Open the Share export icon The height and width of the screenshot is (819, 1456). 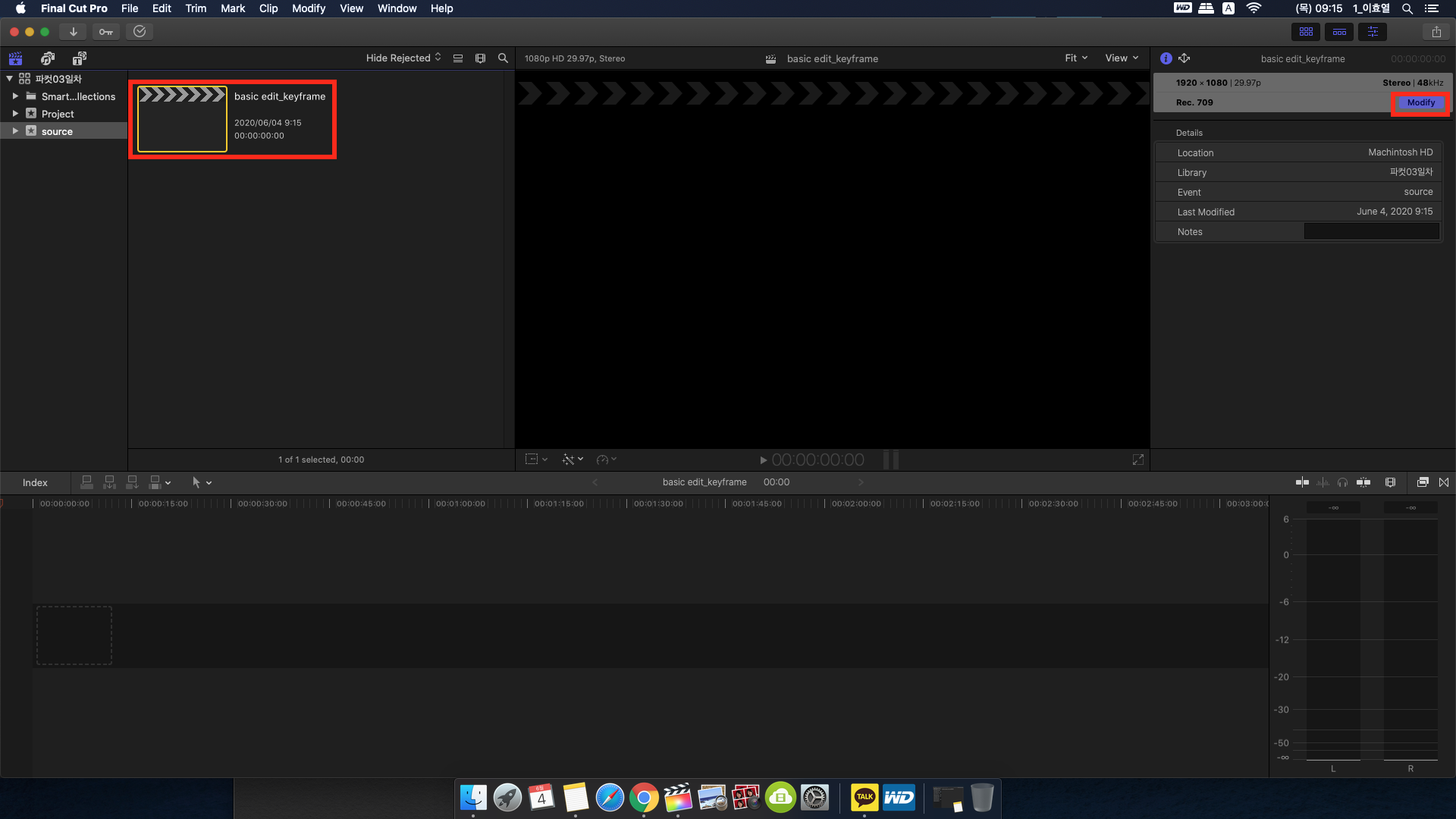[1436, 32]
